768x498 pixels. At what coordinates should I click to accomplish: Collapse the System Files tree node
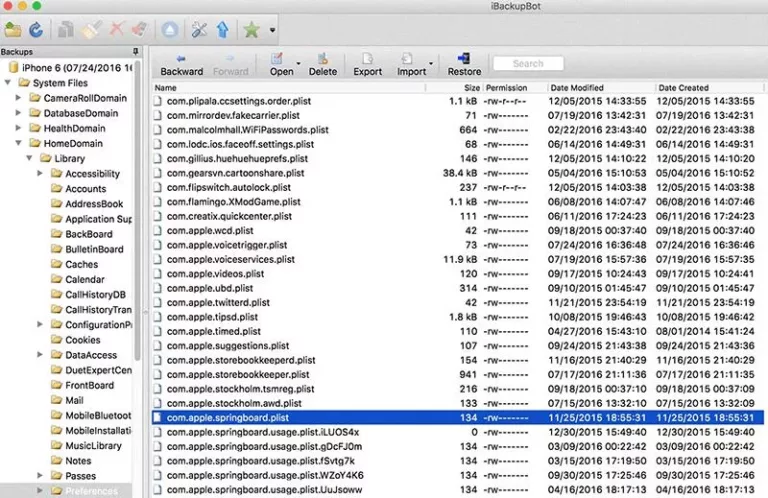[x=8, y=83]
